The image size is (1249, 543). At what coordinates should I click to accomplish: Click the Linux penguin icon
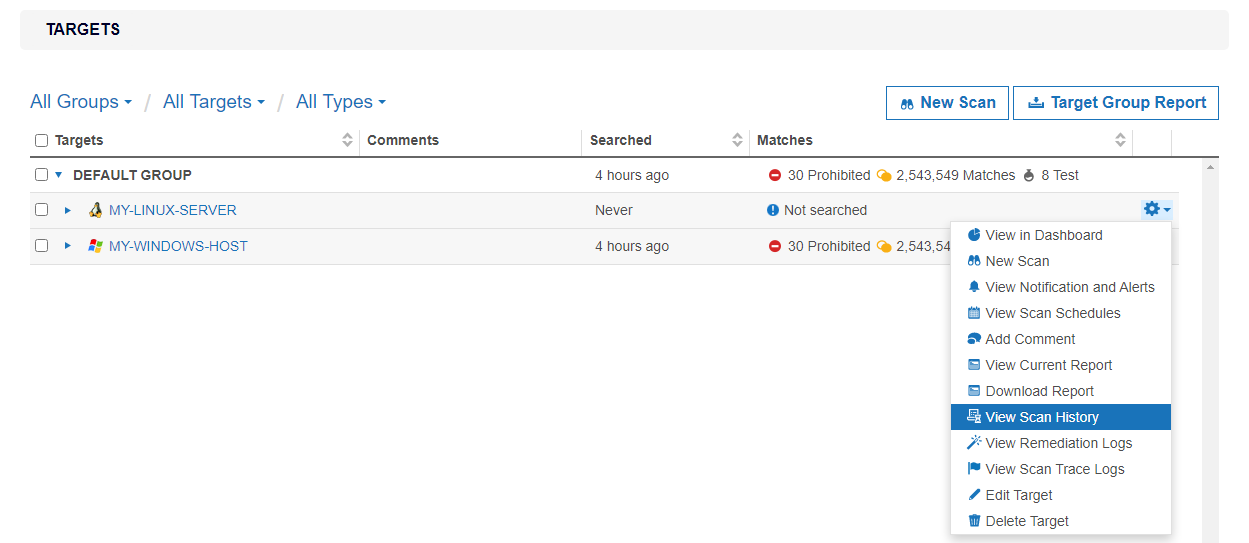click(x=96, y=210)
